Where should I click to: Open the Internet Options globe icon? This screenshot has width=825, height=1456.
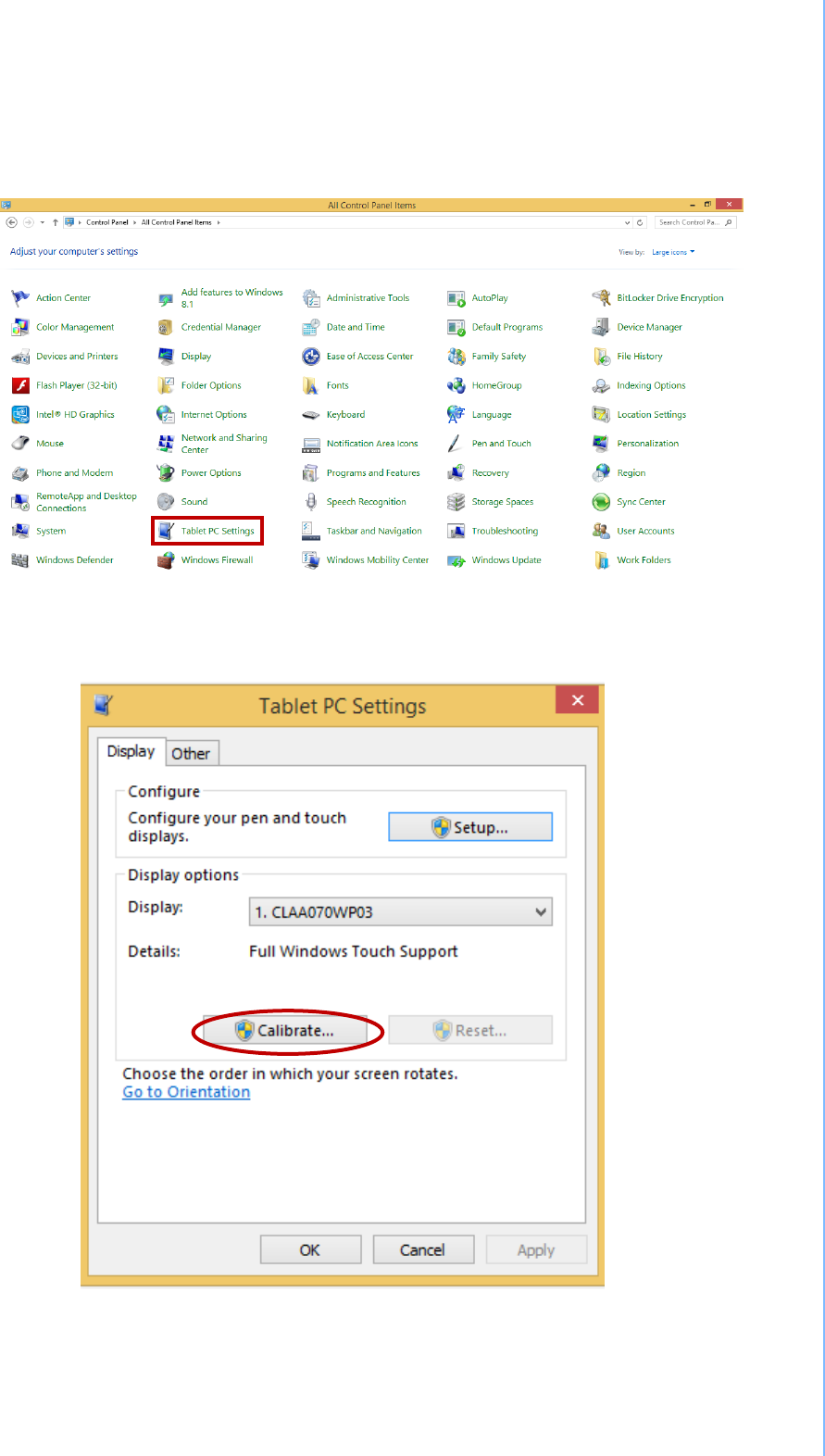point(165,415)
